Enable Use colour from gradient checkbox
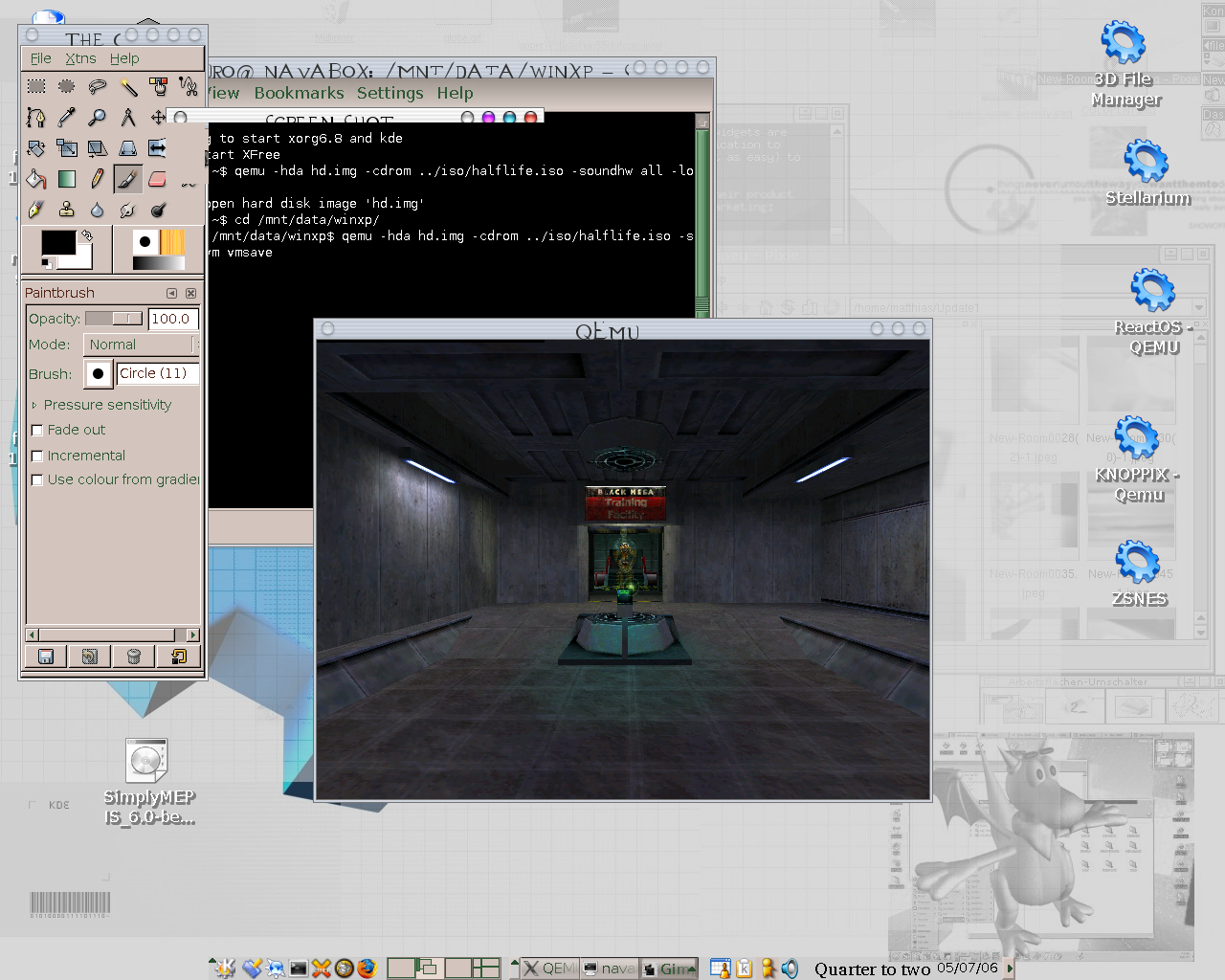Viewport: 1225px width, 980px height. (37, 480)
